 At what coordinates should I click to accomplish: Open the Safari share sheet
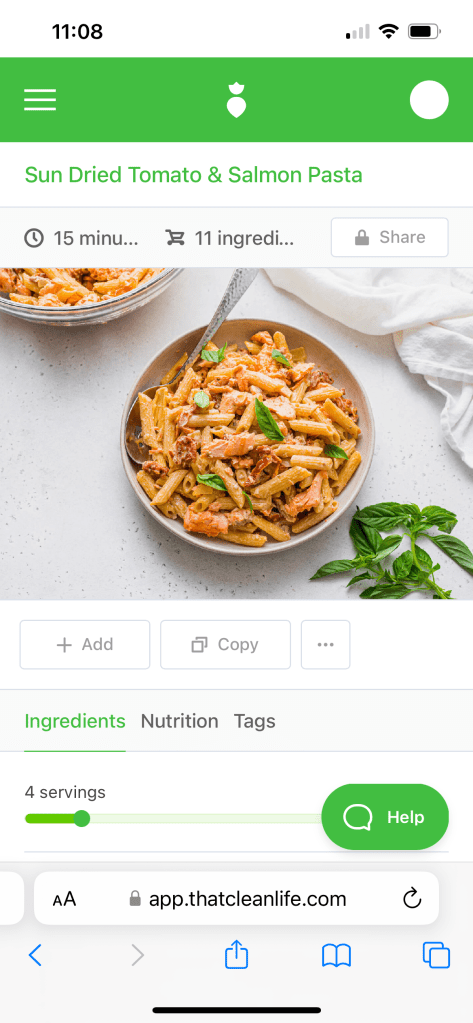tap(236, 955)
